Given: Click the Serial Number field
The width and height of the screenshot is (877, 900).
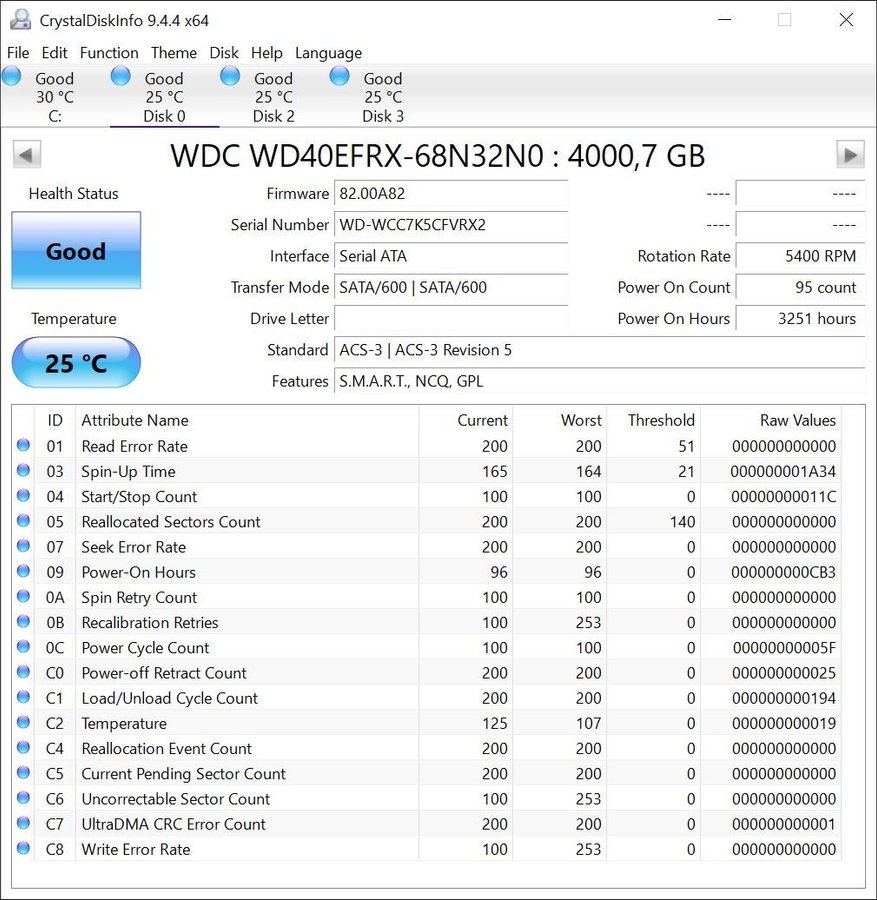Looking at the screenshot, I should coord(450,225).
